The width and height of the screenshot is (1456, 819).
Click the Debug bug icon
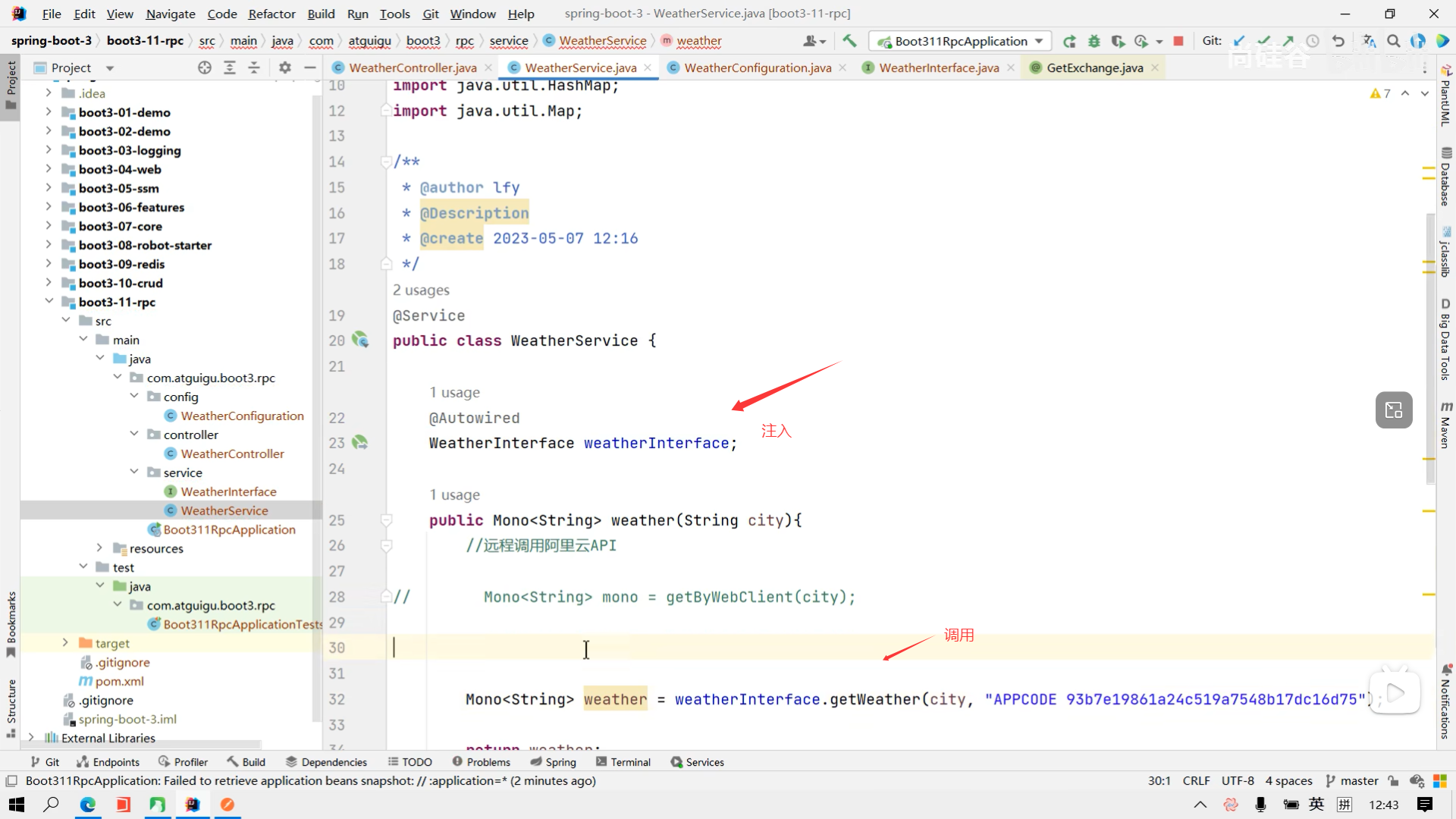[x=1094, y=41]
